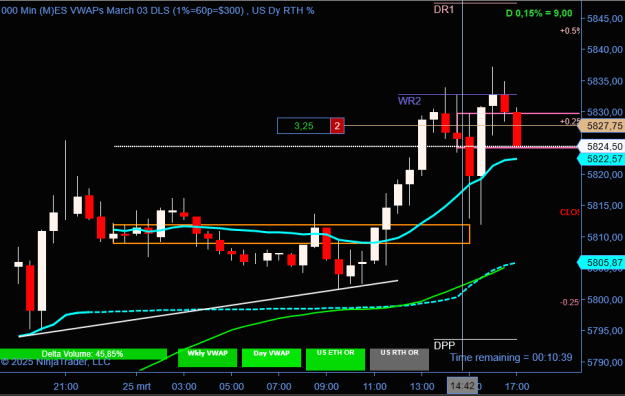The height and width of the screenshot is (396, 625).
Task: Select the DPP pivot level label
Action: tap(444, 345)
